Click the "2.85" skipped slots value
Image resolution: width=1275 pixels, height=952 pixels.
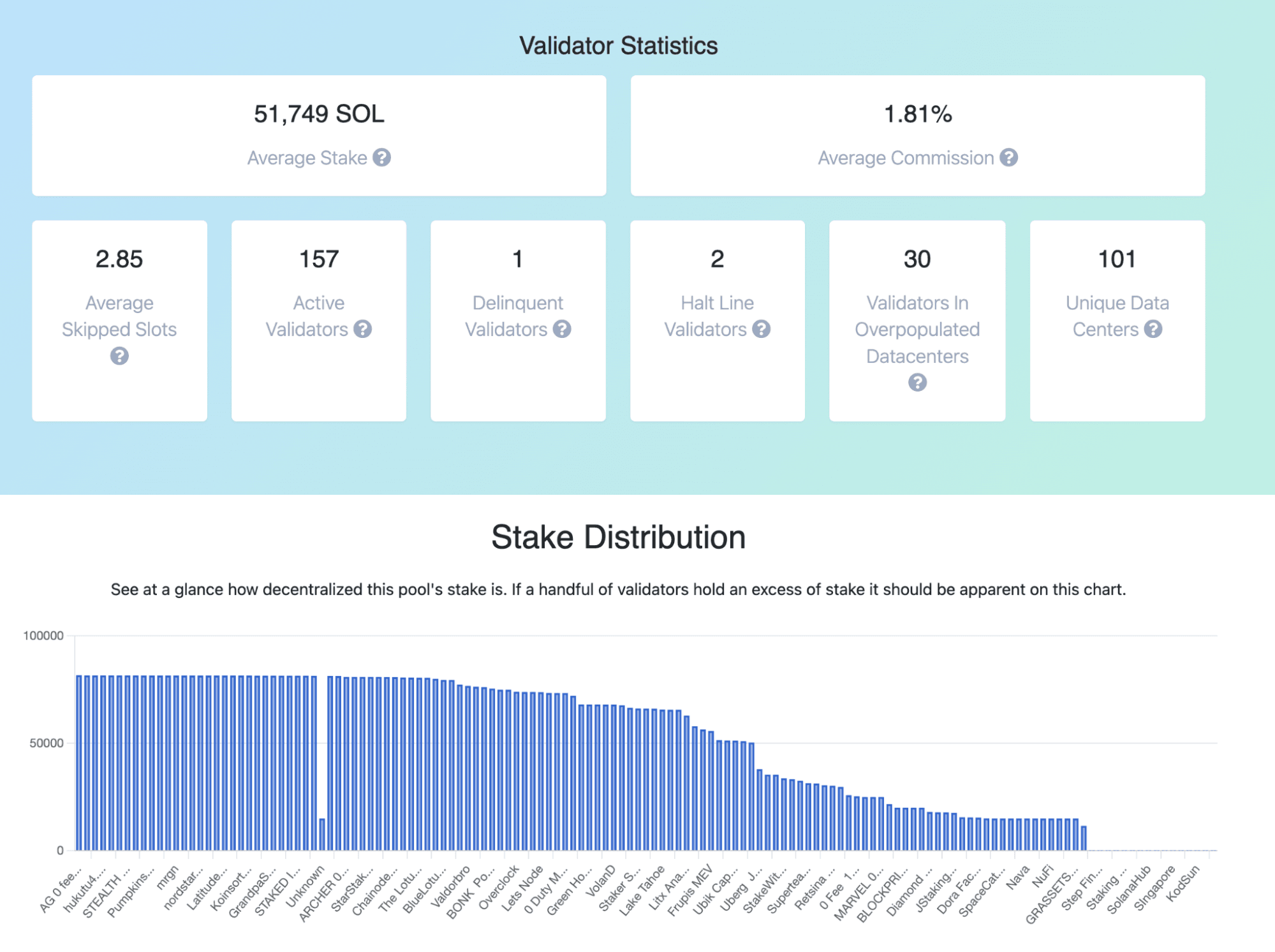tap(119, 259)
